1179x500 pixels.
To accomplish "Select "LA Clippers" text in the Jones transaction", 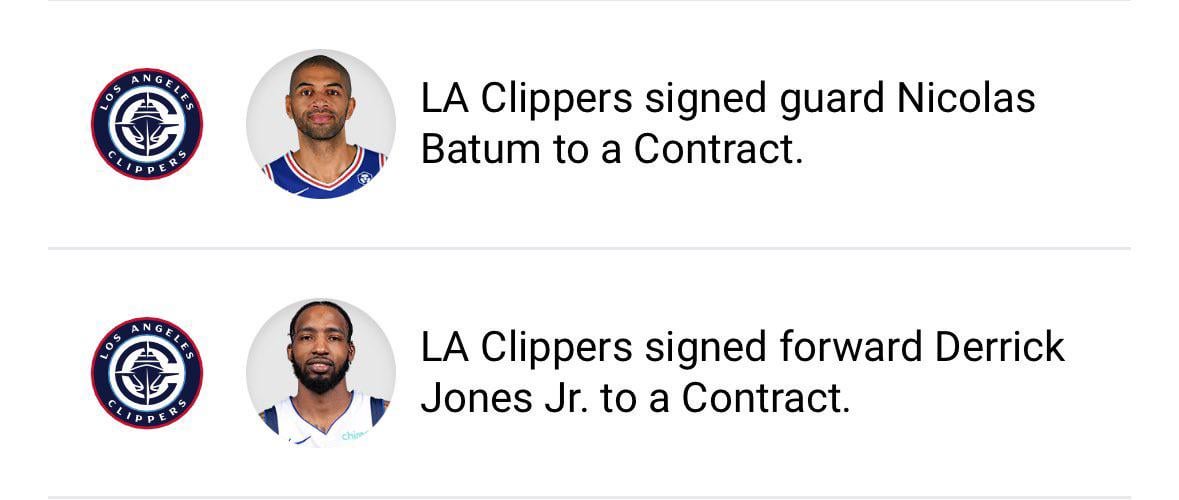I will tap(527, 347).
